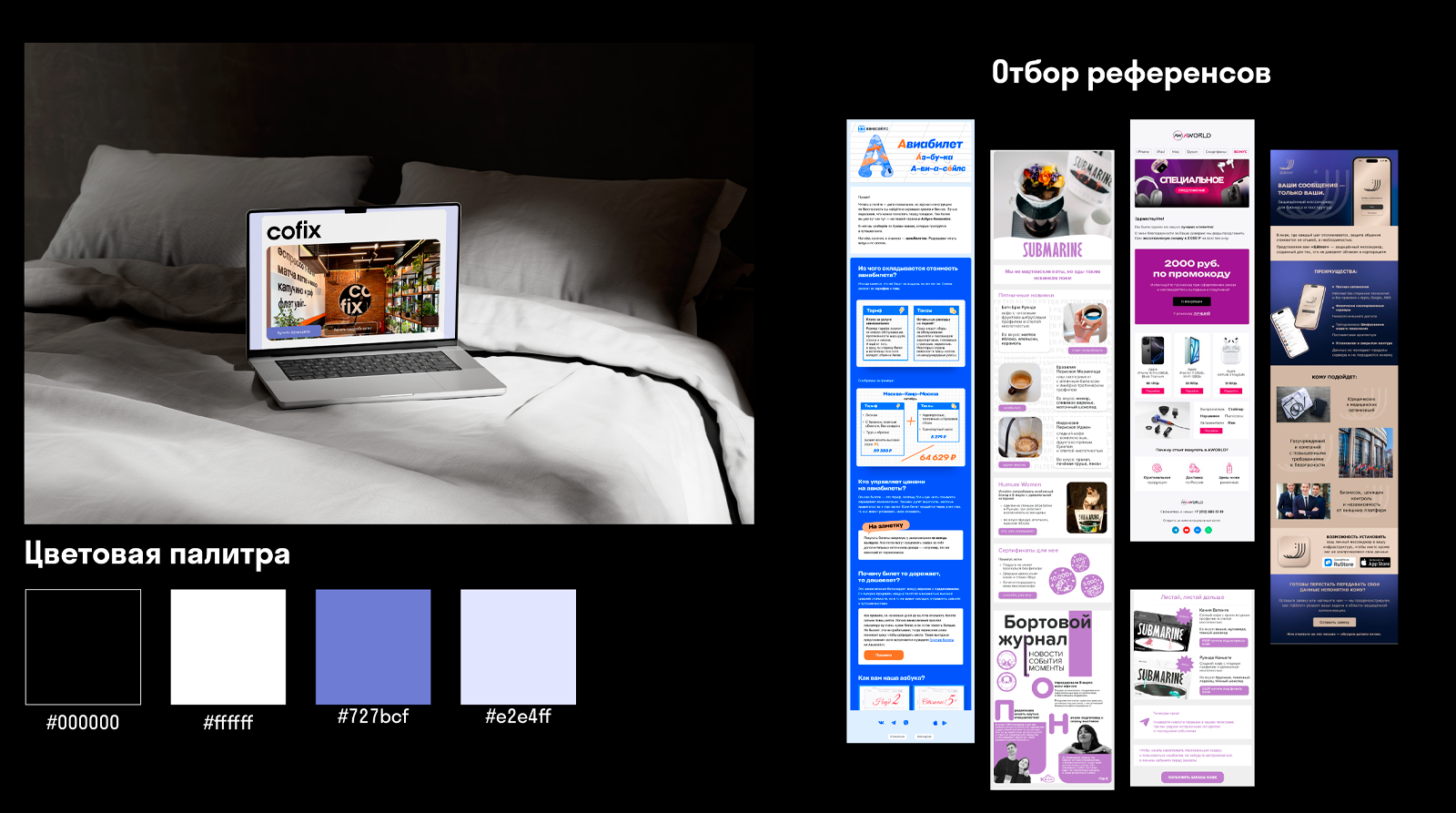Click the orange 'На заметку' tag
The width and height of the screenshot is (1456, 813).
click(885, 525)
